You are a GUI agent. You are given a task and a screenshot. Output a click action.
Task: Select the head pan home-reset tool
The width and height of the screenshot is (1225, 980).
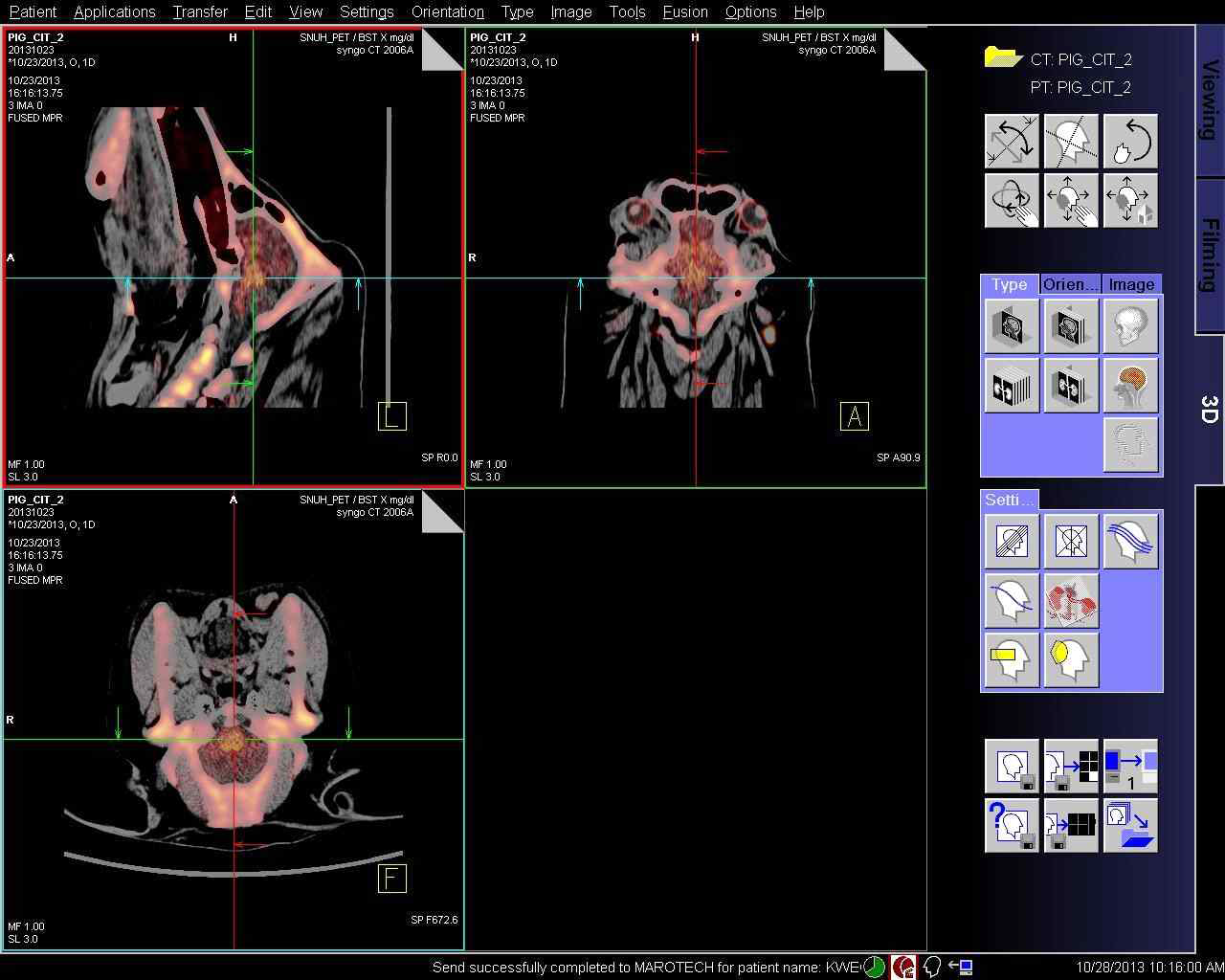(x=1130, y=200)
